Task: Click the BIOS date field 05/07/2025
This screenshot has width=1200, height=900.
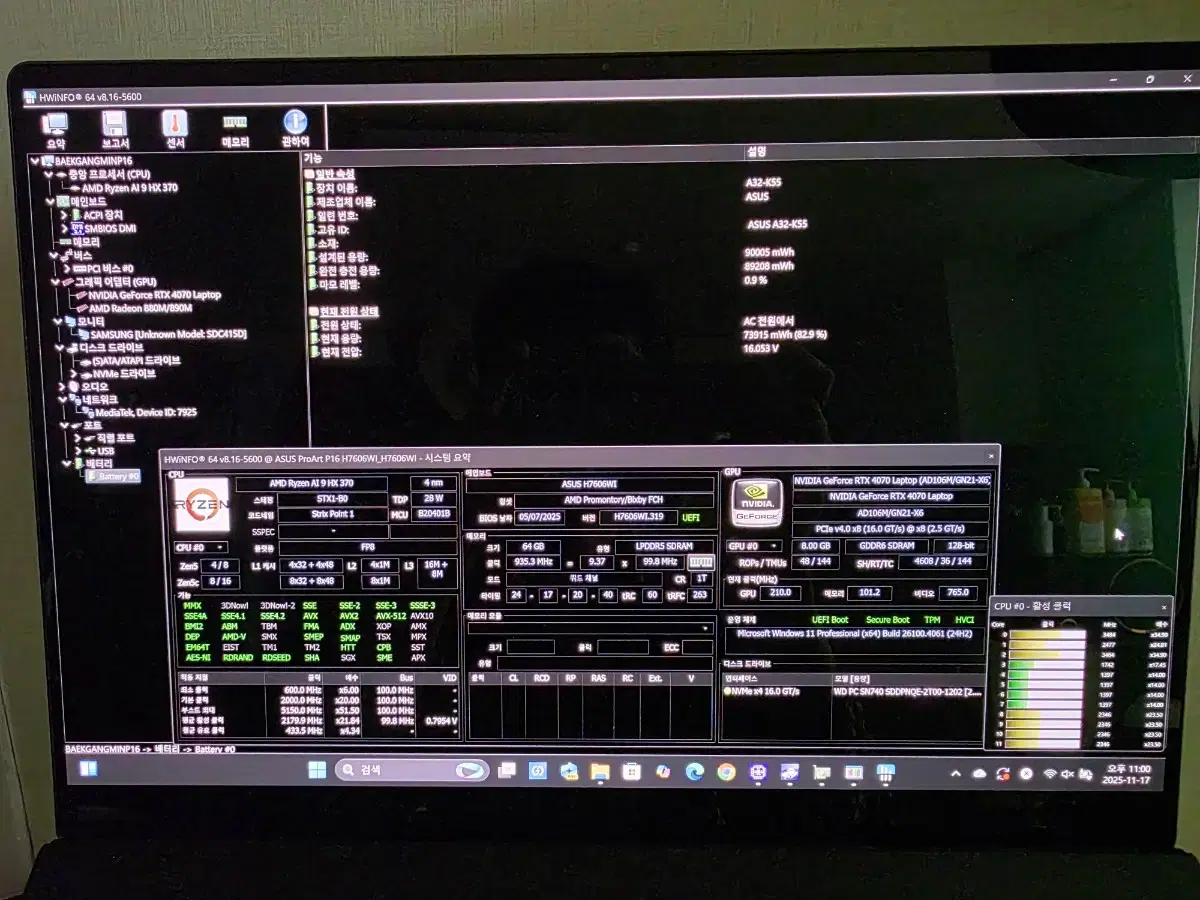Action: pyautogui.click(x=542, y=517)
